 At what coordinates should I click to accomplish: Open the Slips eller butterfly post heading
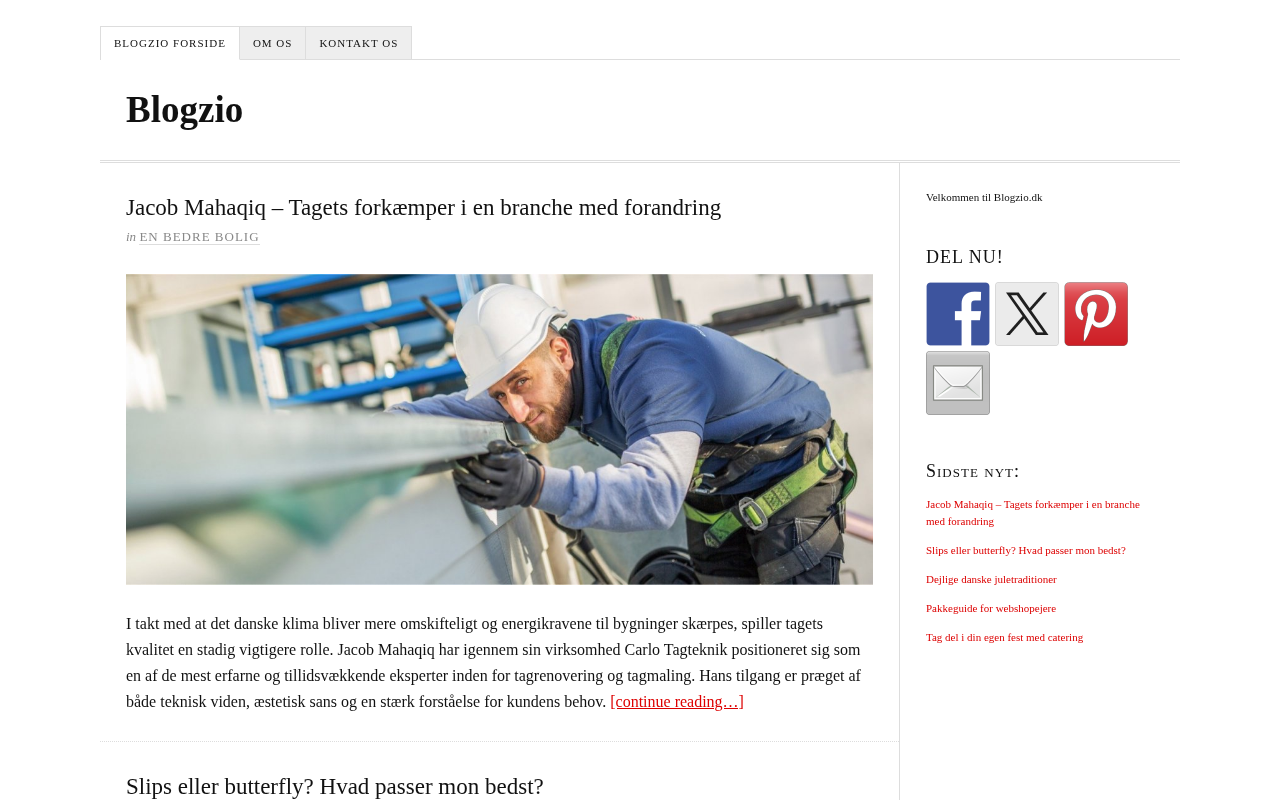(335, 786)
